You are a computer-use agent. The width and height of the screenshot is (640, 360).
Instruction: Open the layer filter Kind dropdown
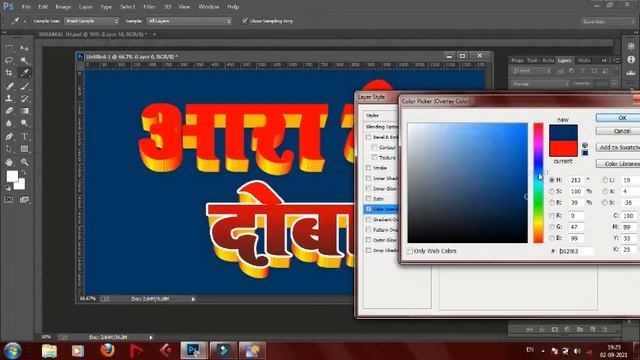tap(531, 71)
